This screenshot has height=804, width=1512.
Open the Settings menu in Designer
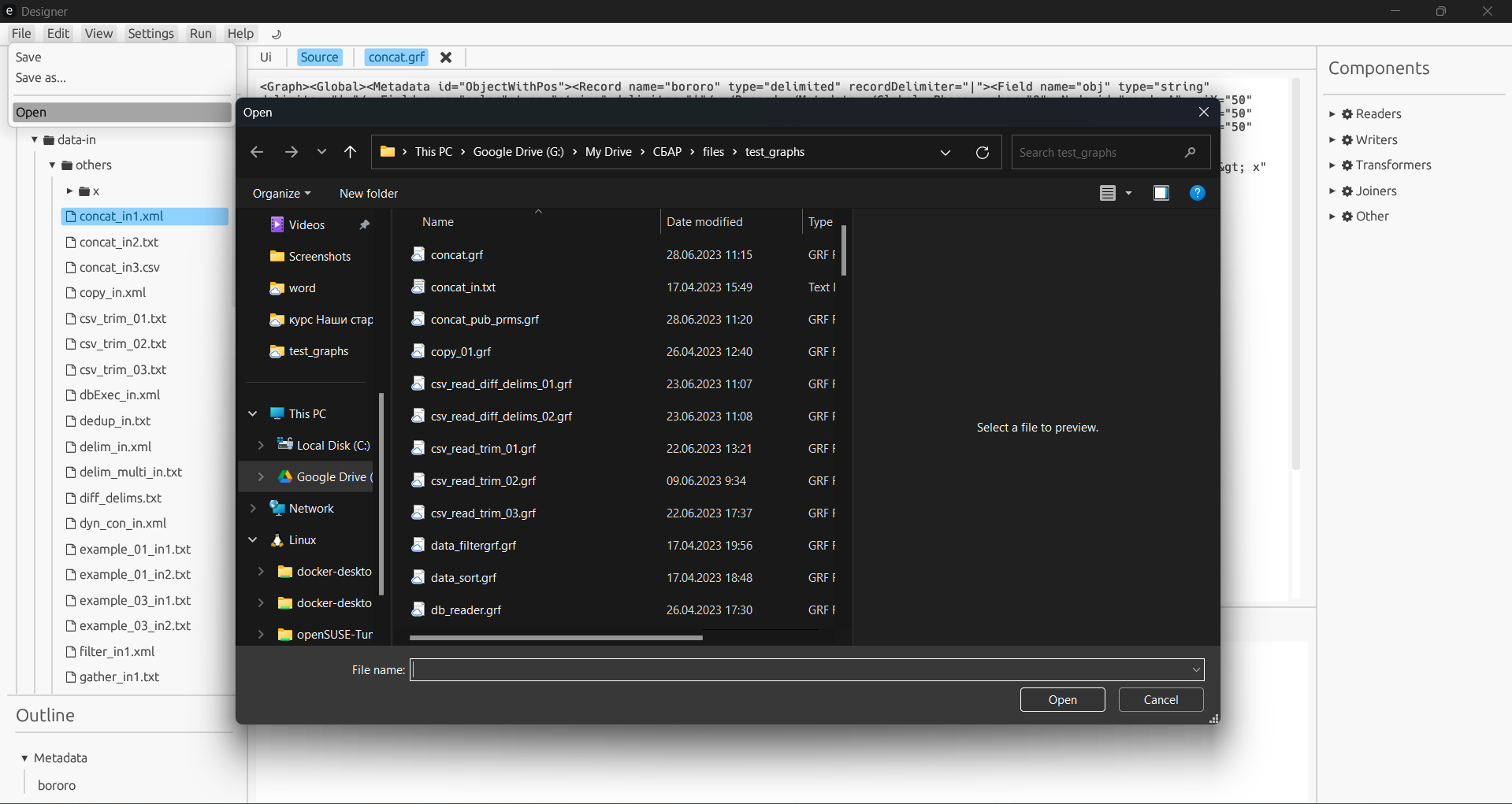(150, 33)
